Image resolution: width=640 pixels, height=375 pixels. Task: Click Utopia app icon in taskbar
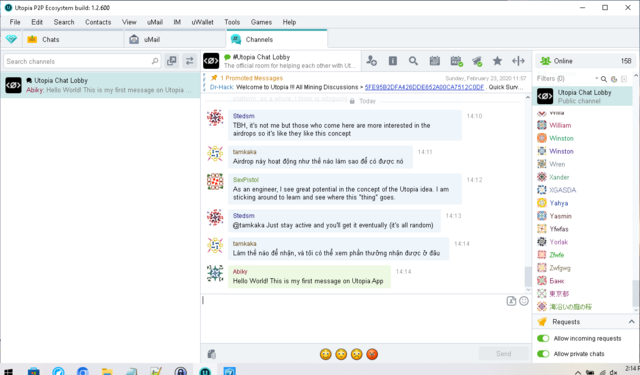pos(205,371)
